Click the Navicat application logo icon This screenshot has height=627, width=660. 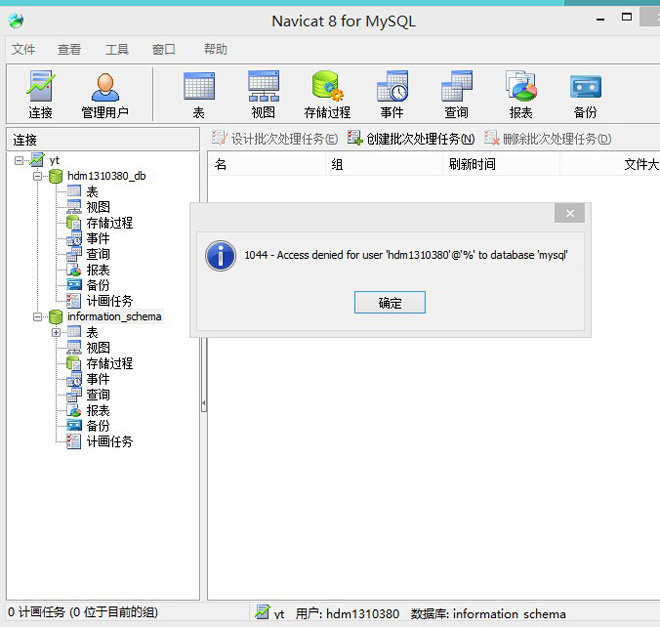(x=16, y=20)
